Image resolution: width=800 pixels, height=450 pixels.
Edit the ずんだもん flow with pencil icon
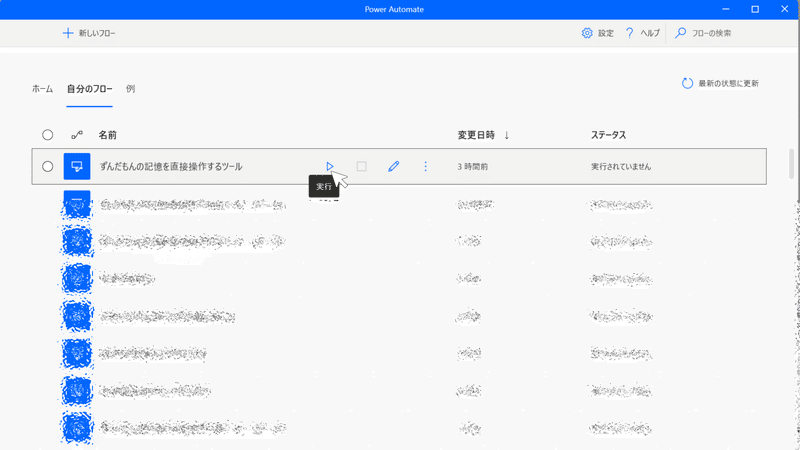tap(393, 166)
